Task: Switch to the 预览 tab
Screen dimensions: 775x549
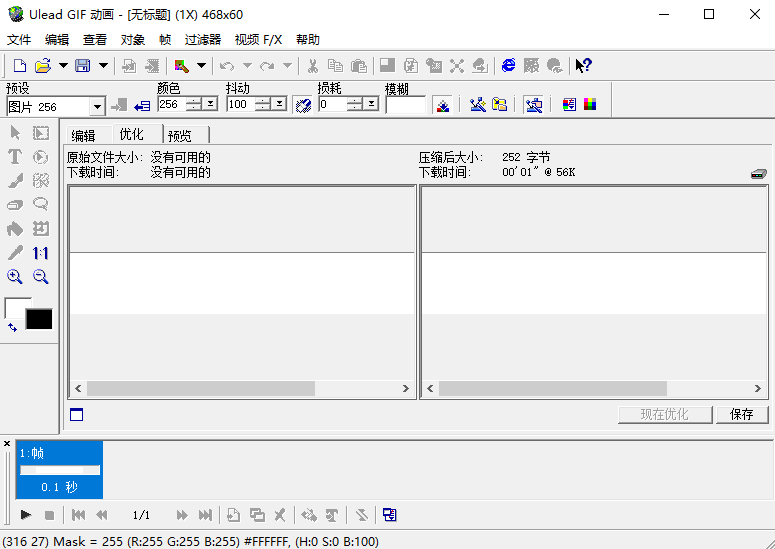Action: (x=180, y=135)
